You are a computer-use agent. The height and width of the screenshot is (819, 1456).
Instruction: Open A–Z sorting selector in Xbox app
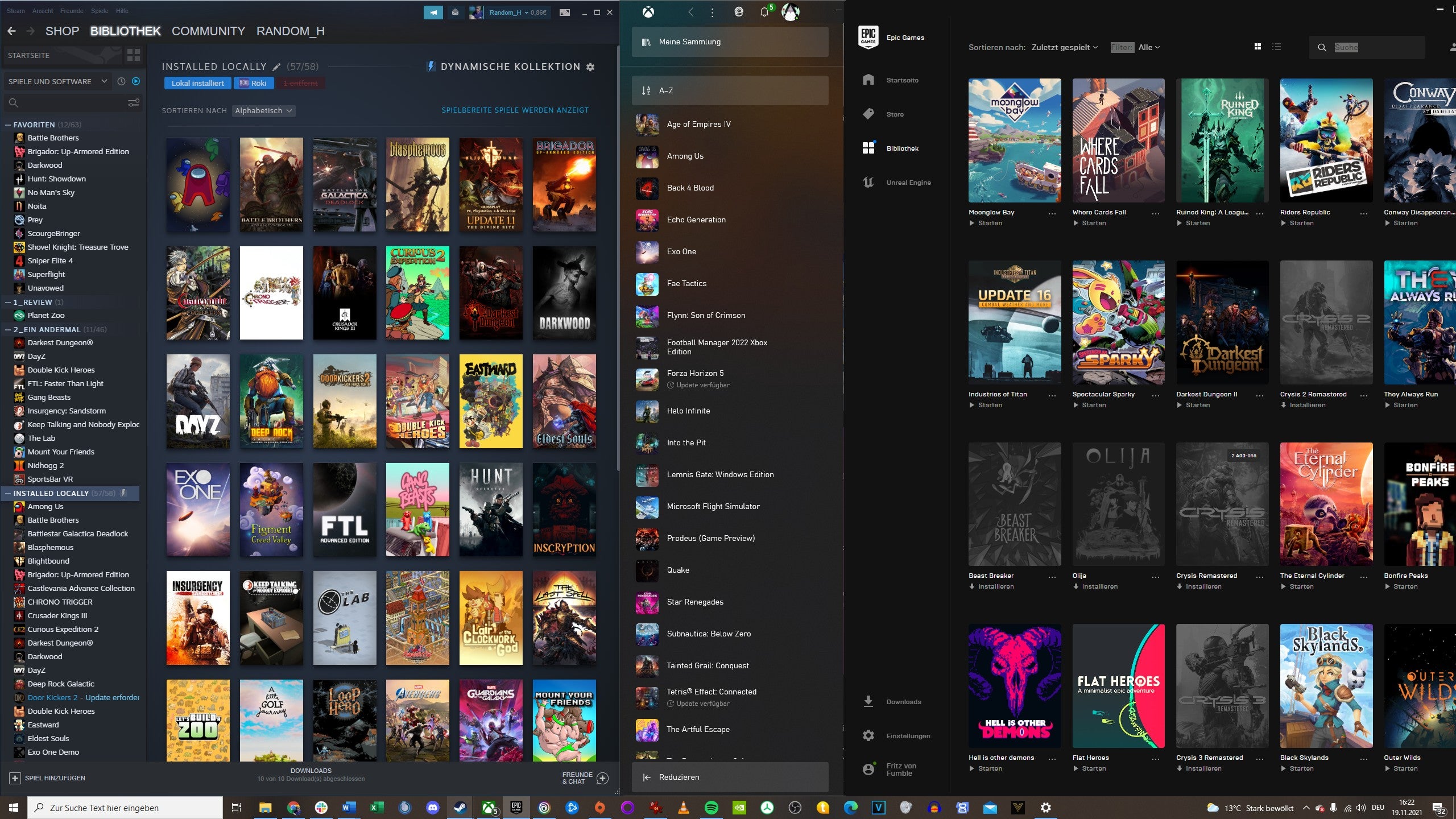tap(730, 90)
